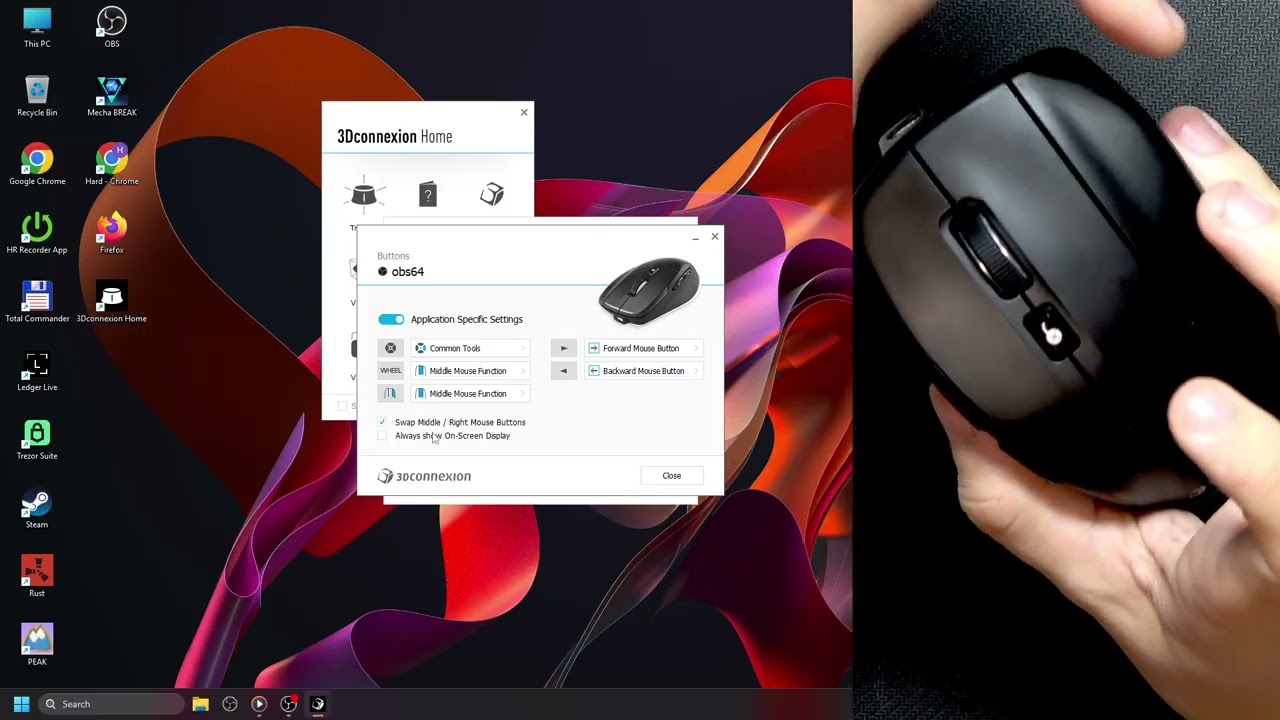This screenshot has width=1280, height=720.
Task: Select the Rust desktop shortcut
Action: [37, 578]
